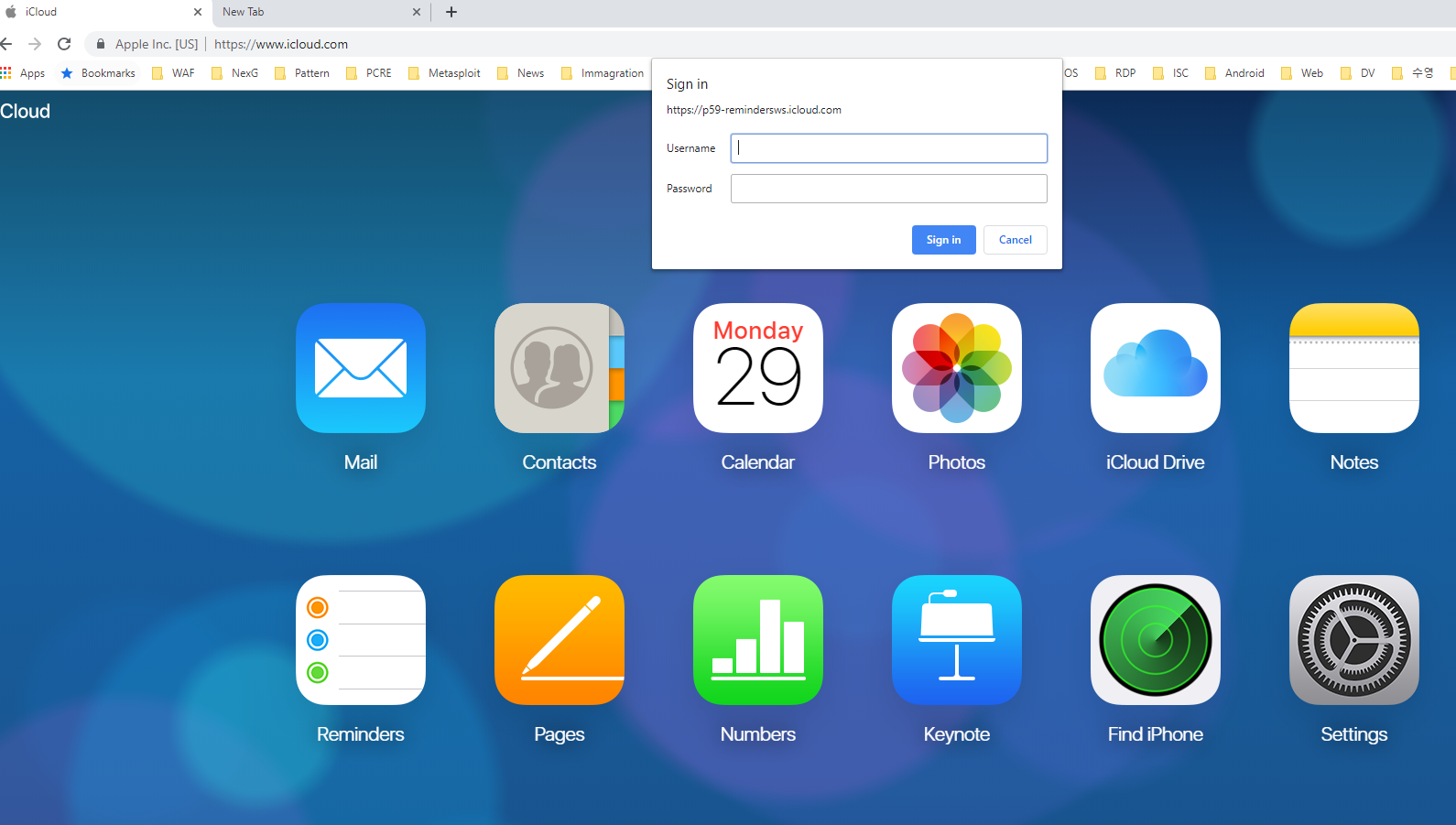Open the iCloud Drive app icon
1456x825 pixels.
(x=1156, y=368)
